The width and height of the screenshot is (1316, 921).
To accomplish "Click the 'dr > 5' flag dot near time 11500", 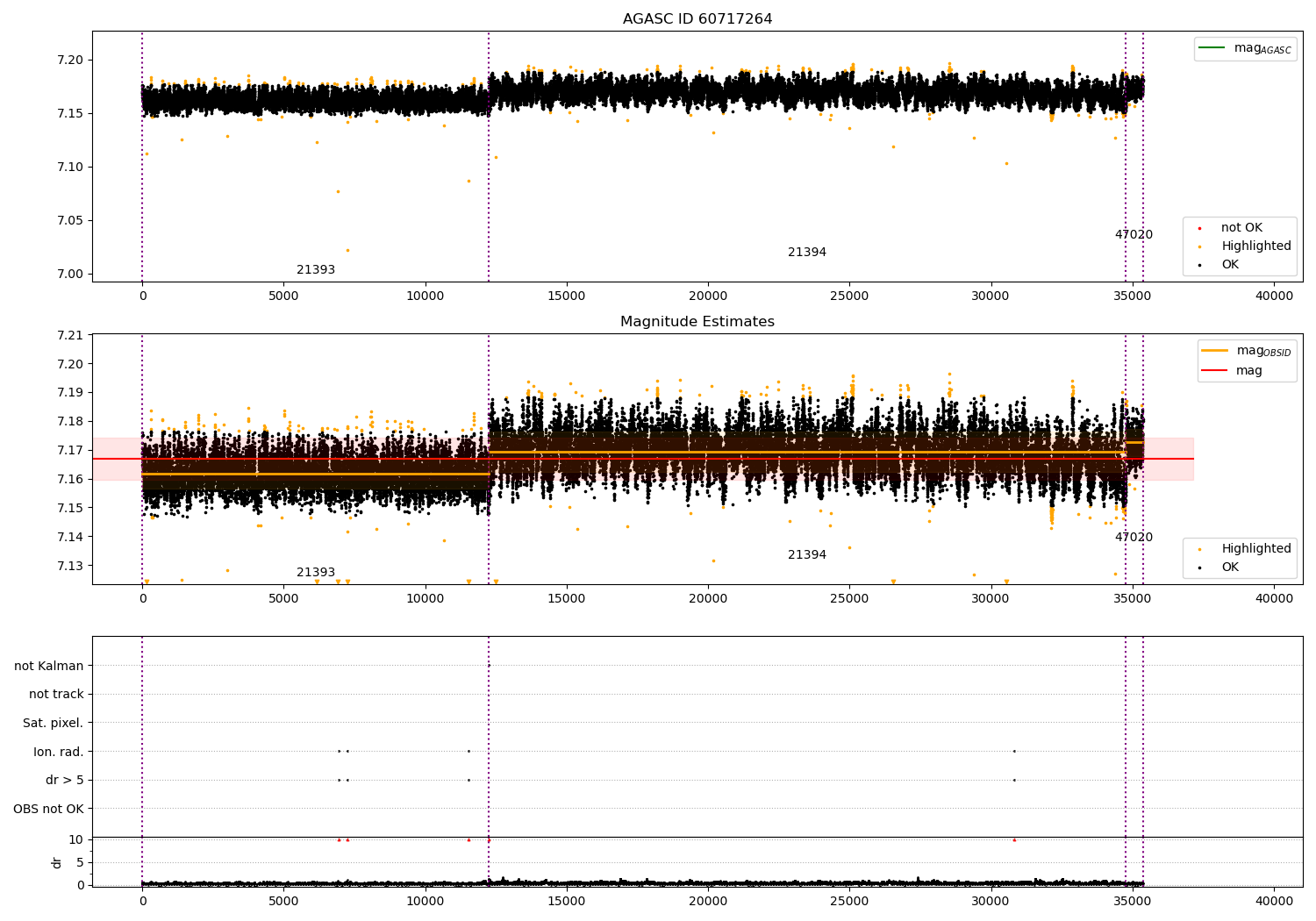I will pos(468,780).
